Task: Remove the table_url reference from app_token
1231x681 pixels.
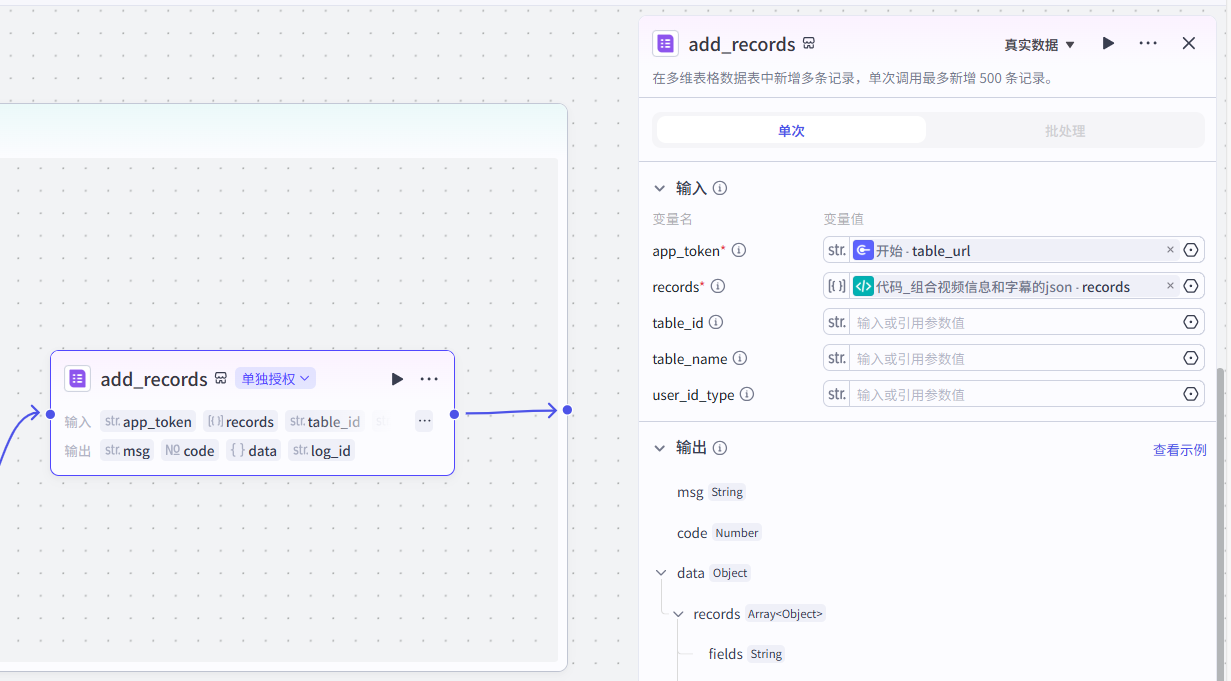Action: tap(1170, 250)
